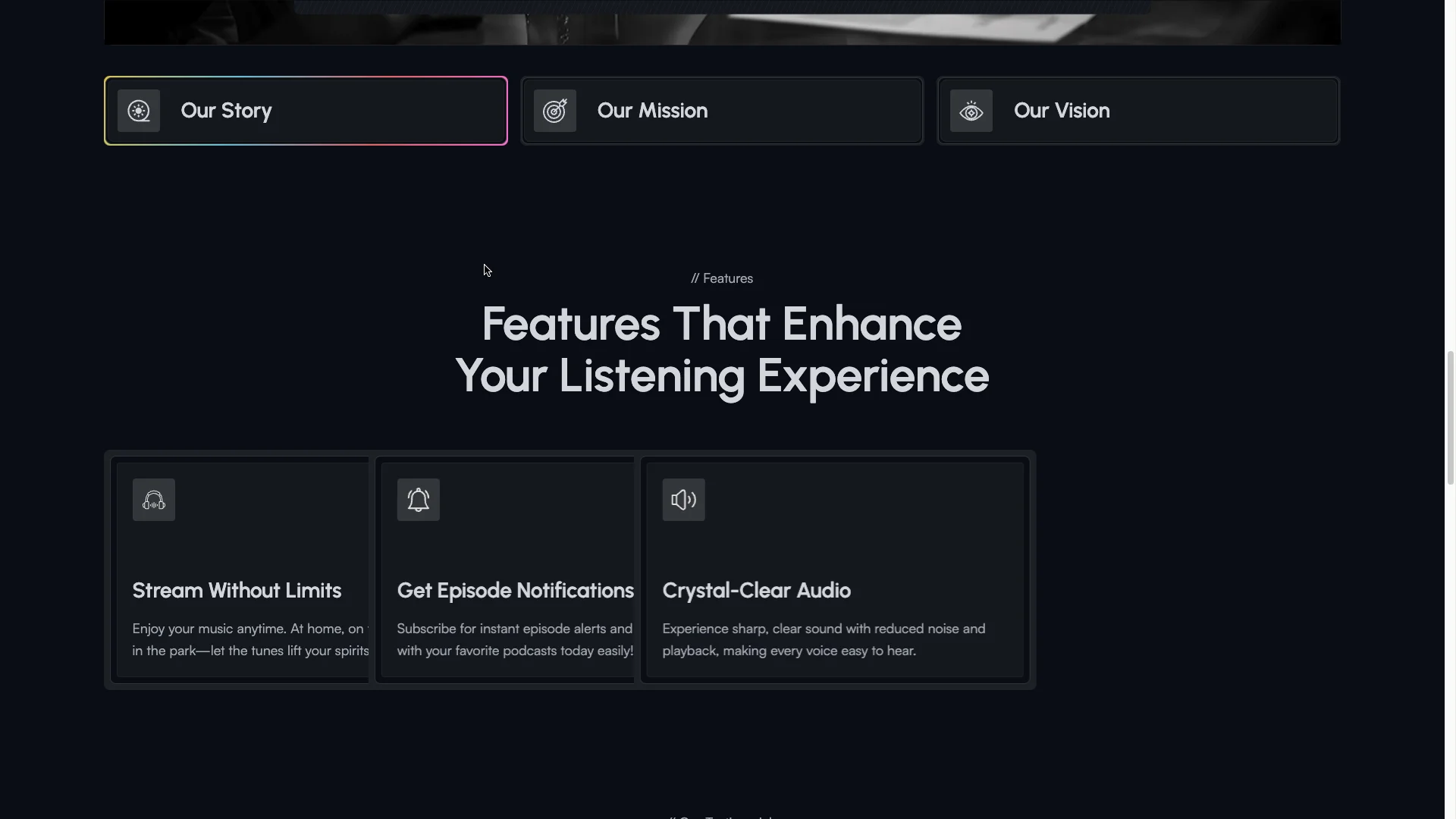The width and height of the screenshot is (1456, 819).
Task: Click the Crystal-Clear Audio description text
Action: [x=824, y=640]
